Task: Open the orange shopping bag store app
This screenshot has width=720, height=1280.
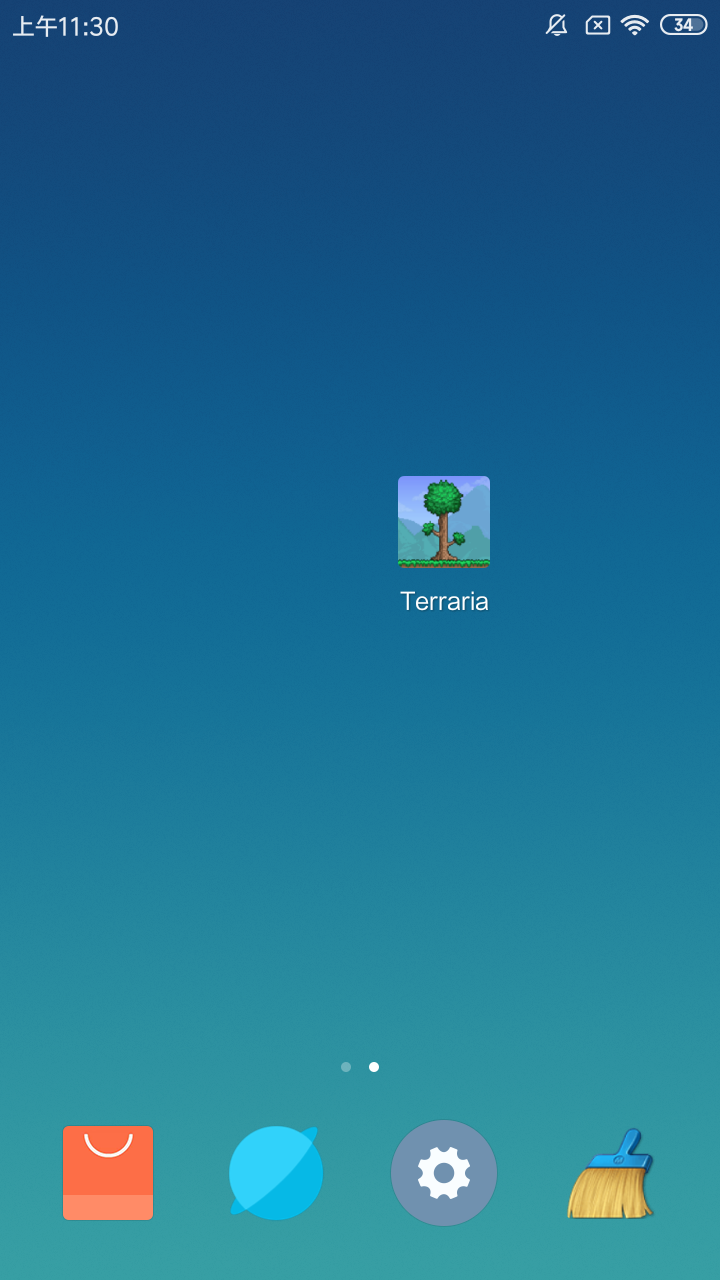Action: (x=108, y=1173)
